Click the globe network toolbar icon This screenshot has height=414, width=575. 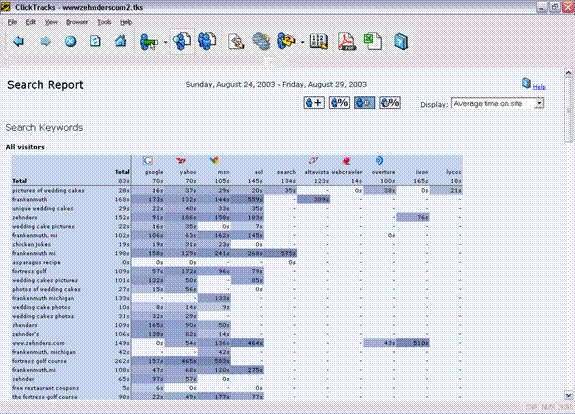tap(261, 41)
